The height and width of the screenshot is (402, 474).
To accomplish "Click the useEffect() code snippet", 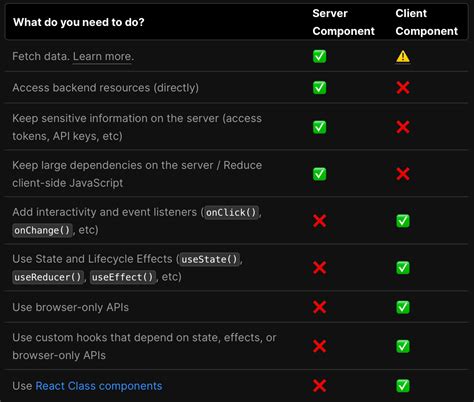I will (x=122, y=277).
